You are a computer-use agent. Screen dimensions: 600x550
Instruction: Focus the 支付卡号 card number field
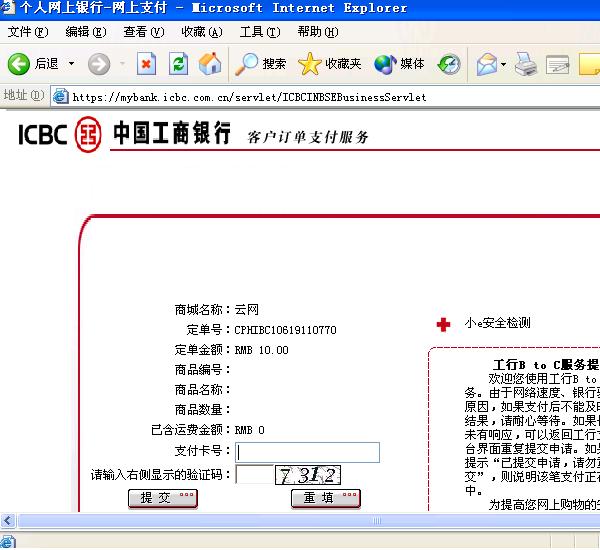tap(307, 452)
